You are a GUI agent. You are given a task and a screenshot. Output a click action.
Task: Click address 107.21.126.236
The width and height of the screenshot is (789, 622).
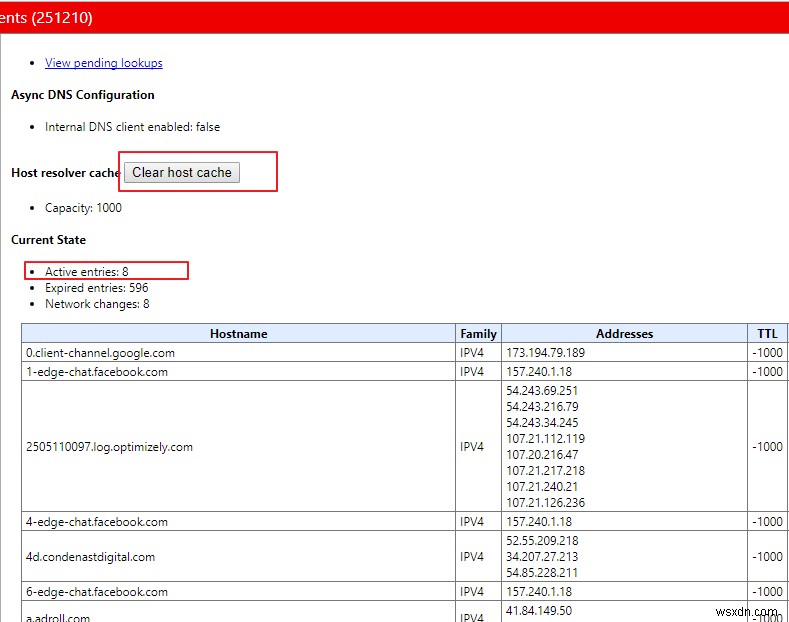tap(545, 503)
